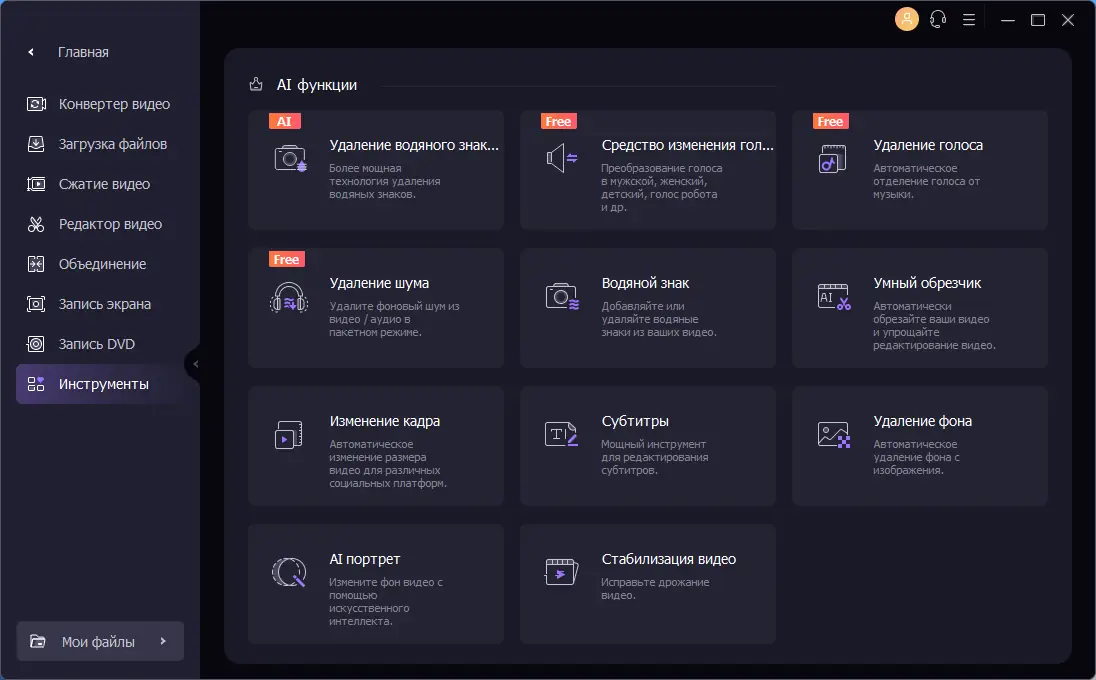Open the Водяной знак tool card
The image size is (1096, 680).
tap(648, 309)
